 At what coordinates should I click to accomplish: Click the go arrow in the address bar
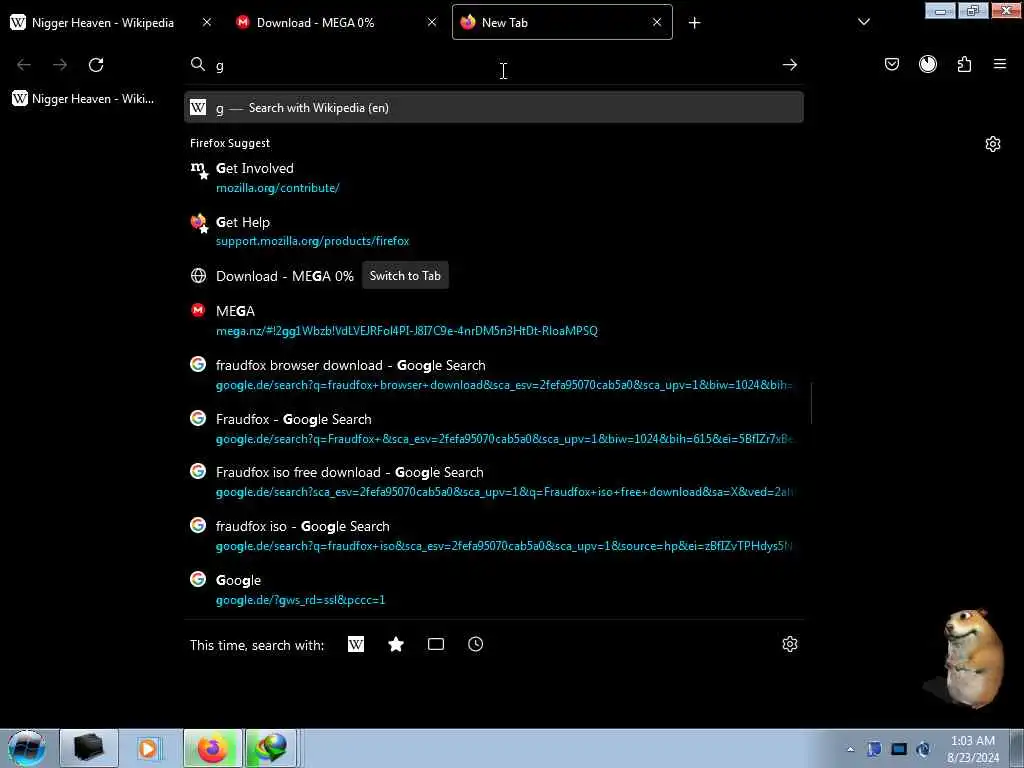(x=790, y=65)
